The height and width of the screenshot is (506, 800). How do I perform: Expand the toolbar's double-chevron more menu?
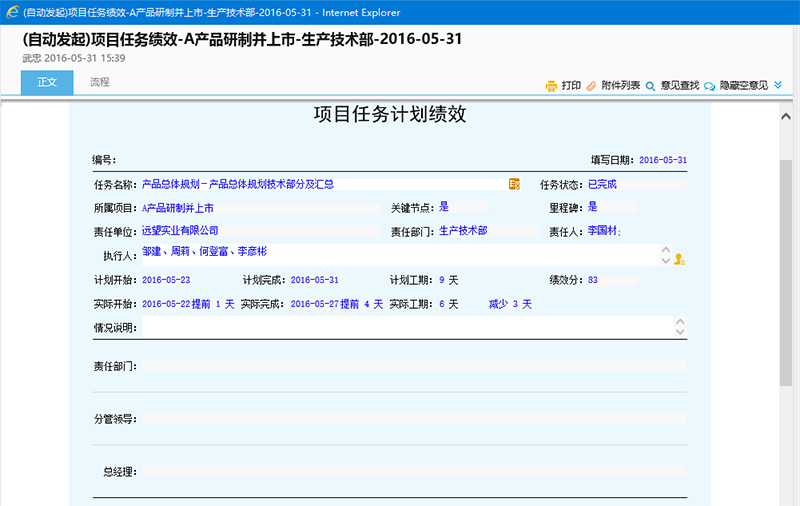pyautogui.click(x=778, y=85)
